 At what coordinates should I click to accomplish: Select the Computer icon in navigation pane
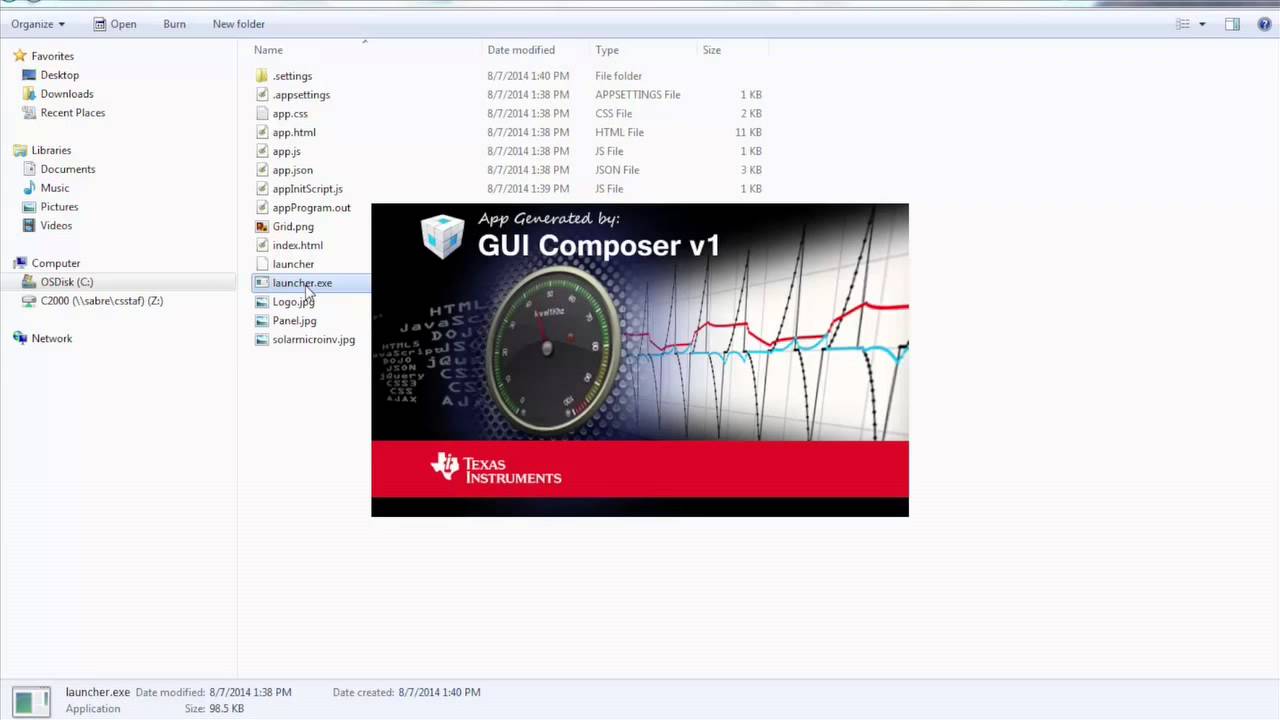(x=19, y=263)
